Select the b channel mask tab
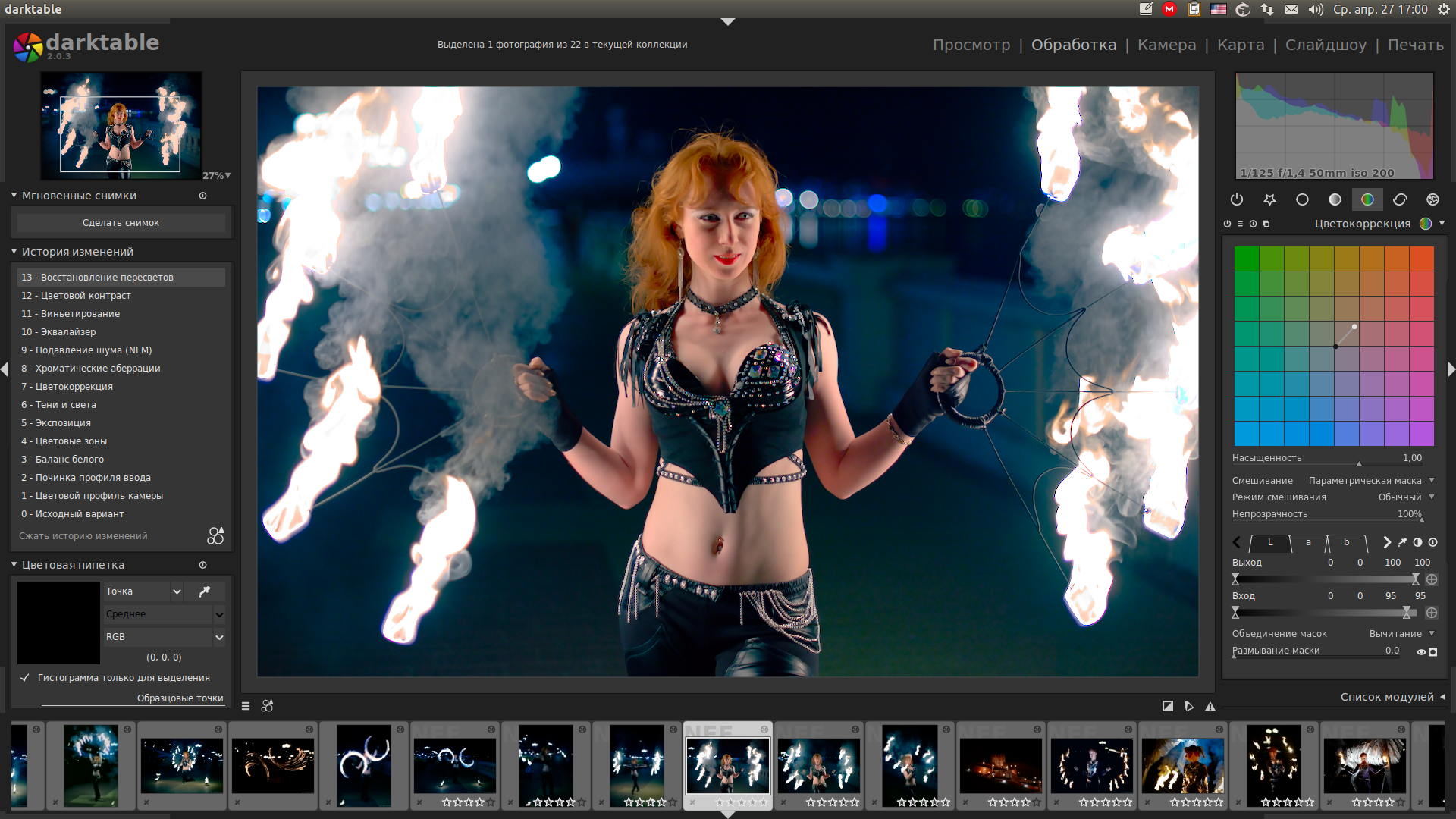 1347,542
